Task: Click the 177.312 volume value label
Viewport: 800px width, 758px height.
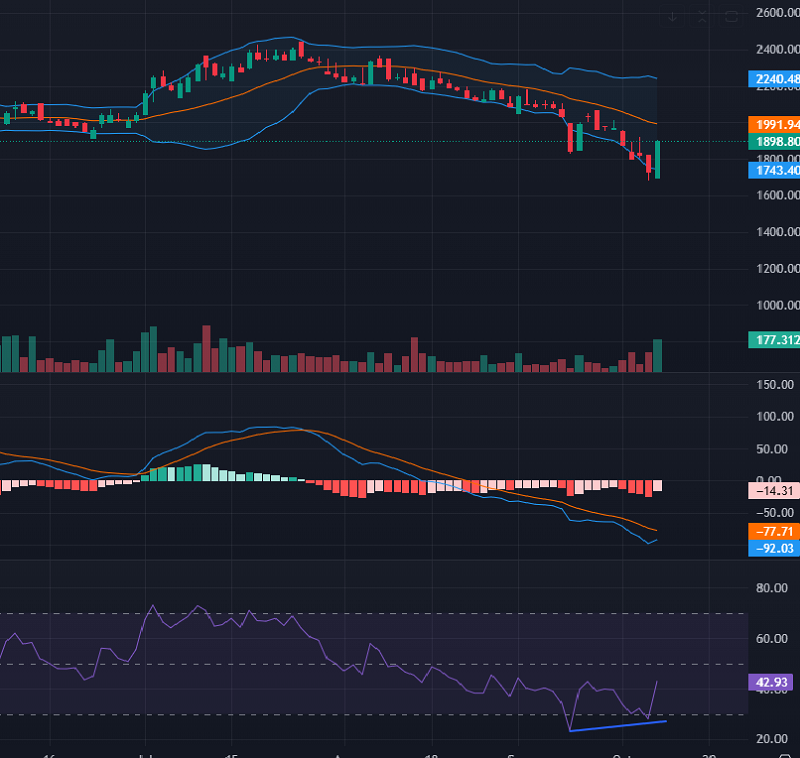Action: click(x=773, y=341)
